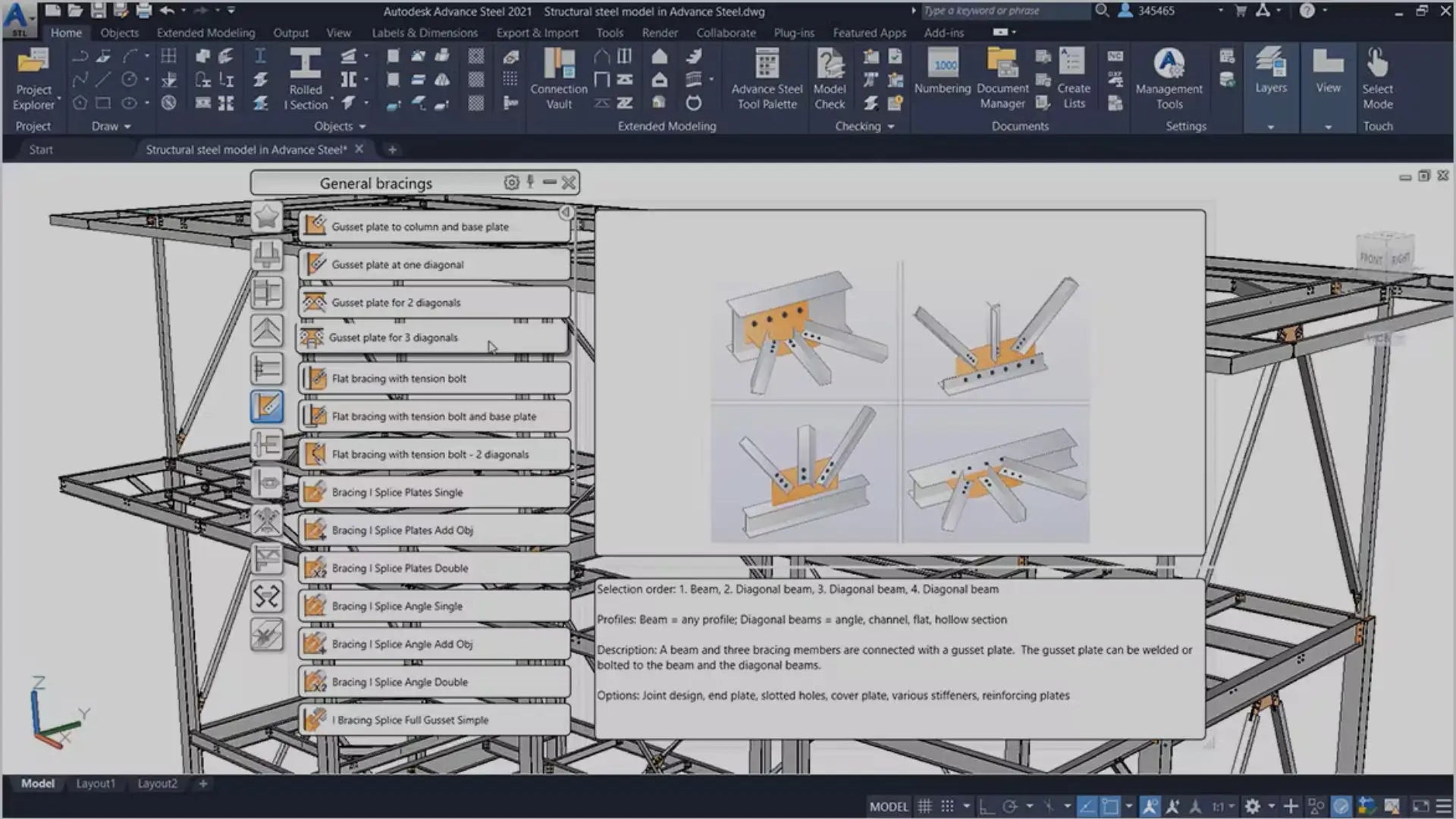Toggle grid display in the status bar
Image resolution: width=1456 pixels, height=819 pixels.
coord(924,806)
